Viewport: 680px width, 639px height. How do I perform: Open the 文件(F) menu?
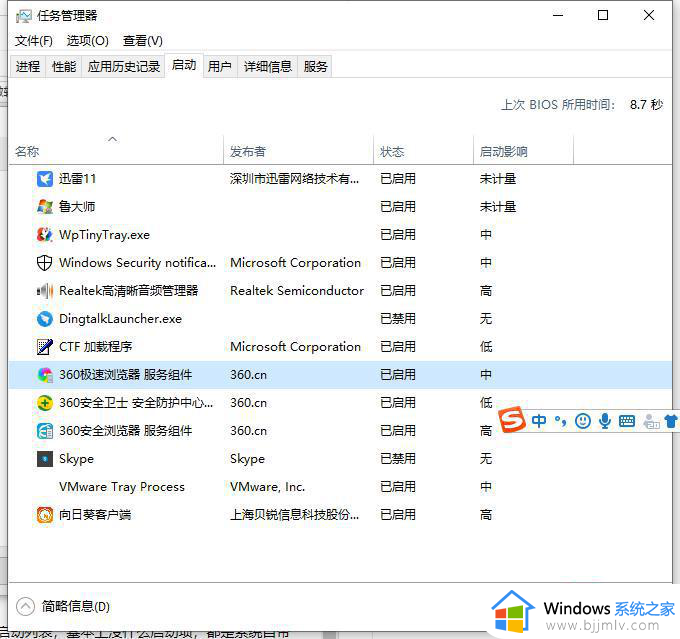pyautogui.click(x=34, y=41)
